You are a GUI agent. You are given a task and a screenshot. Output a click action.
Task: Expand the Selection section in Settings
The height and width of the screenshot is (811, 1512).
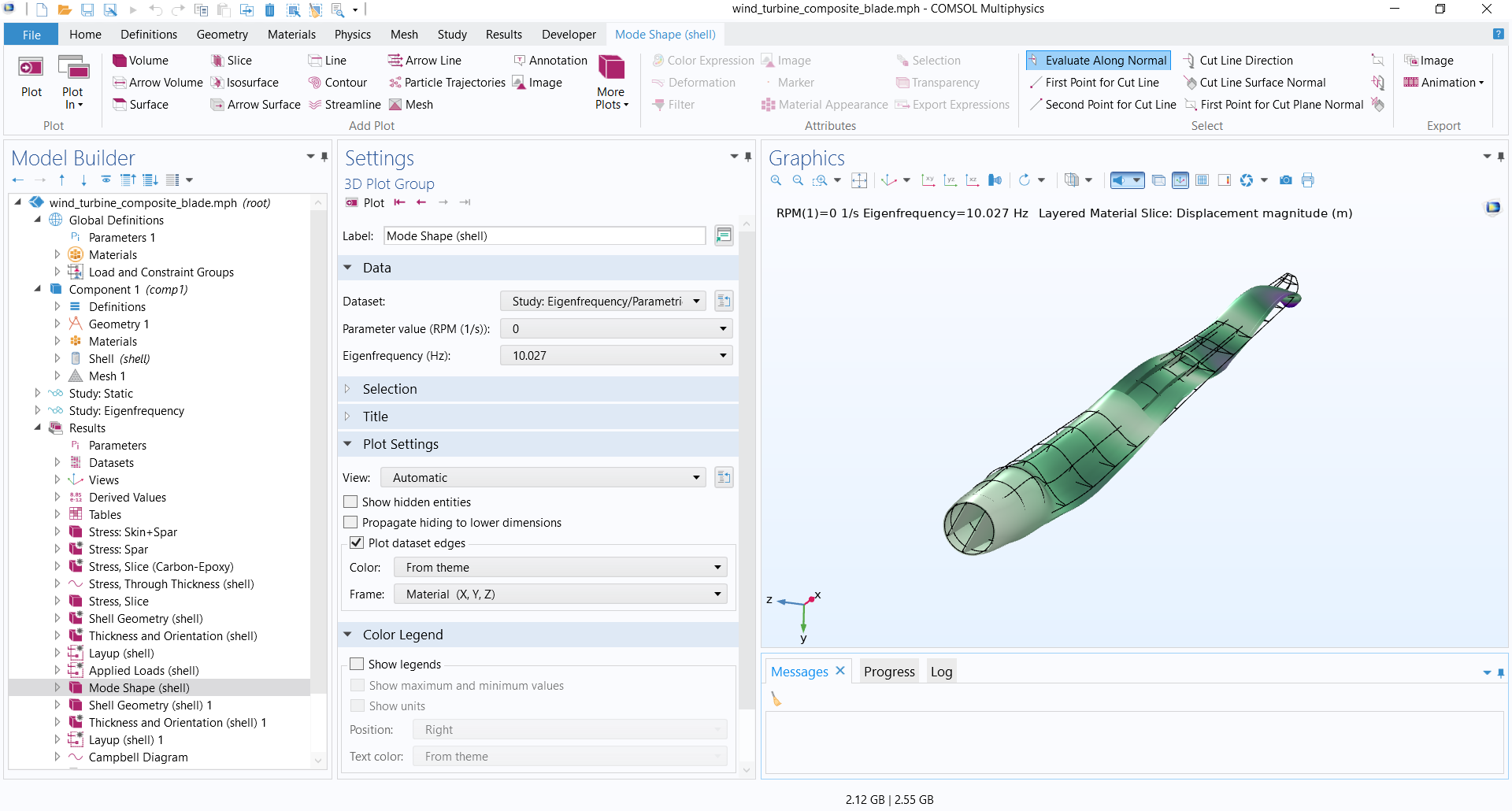point(390,389)
